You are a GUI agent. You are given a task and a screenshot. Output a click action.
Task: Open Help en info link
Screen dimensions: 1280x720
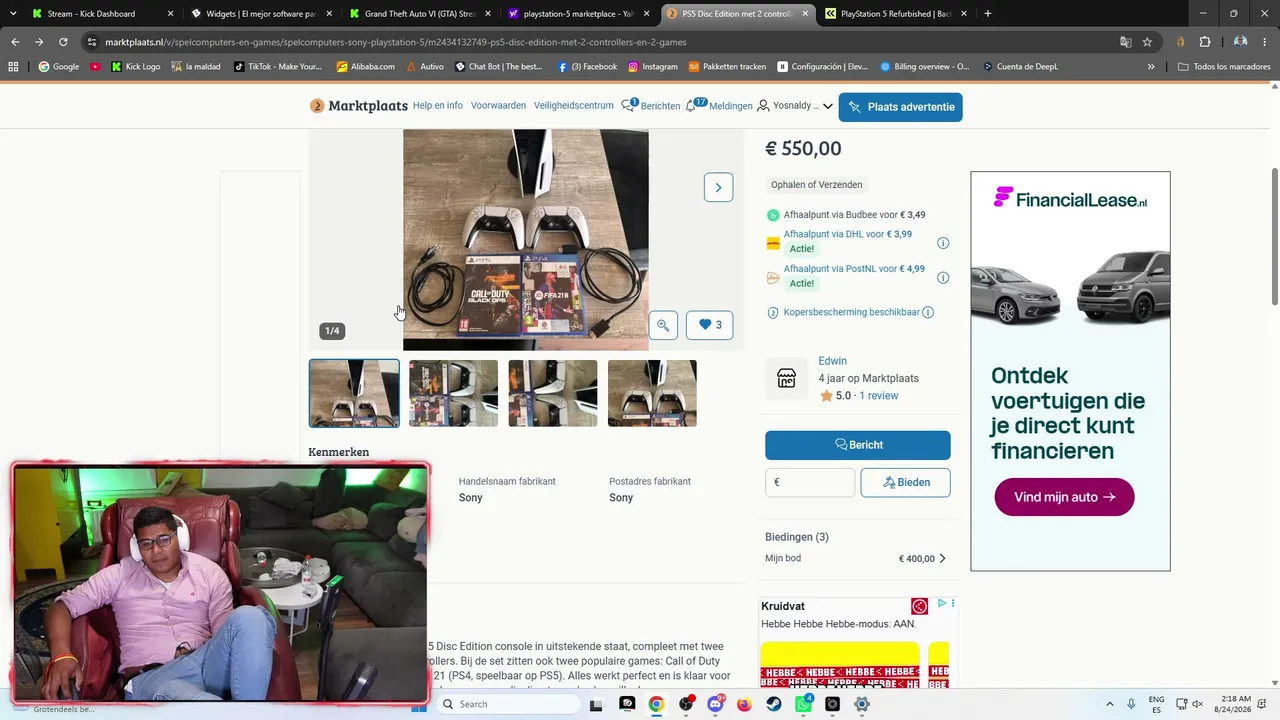point(438,106)
